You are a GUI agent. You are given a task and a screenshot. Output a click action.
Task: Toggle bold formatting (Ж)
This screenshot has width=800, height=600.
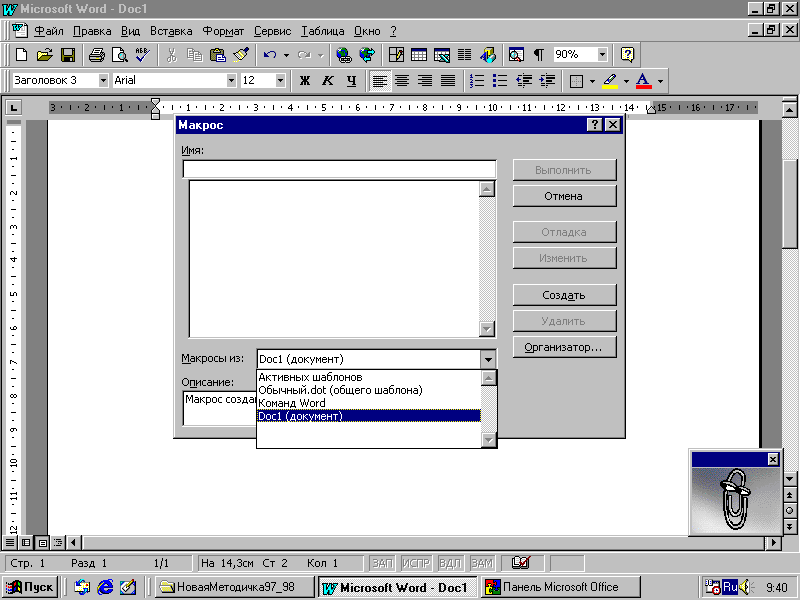[305, 81]
